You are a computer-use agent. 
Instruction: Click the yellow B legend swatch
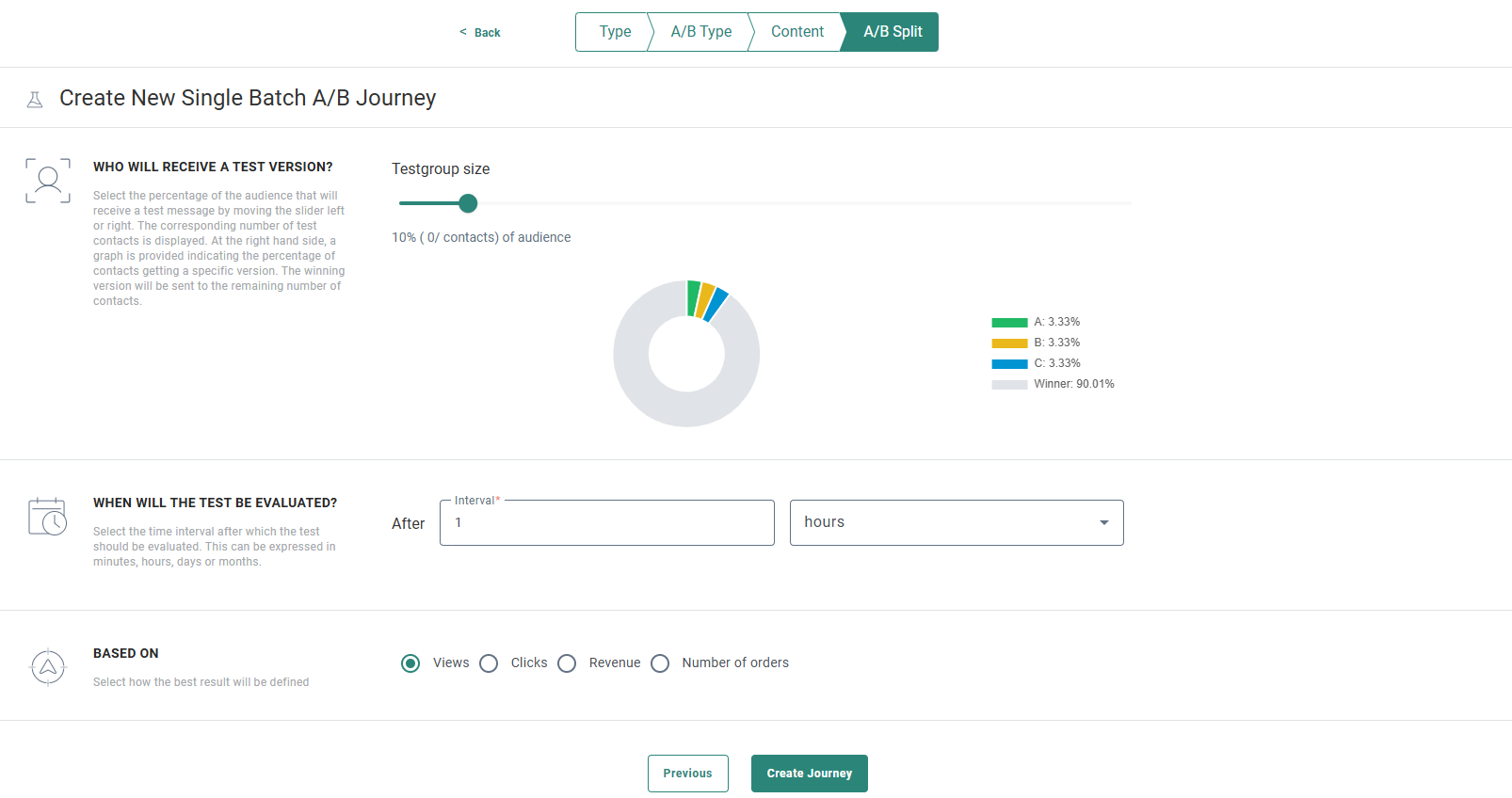tap(1009, 343)
